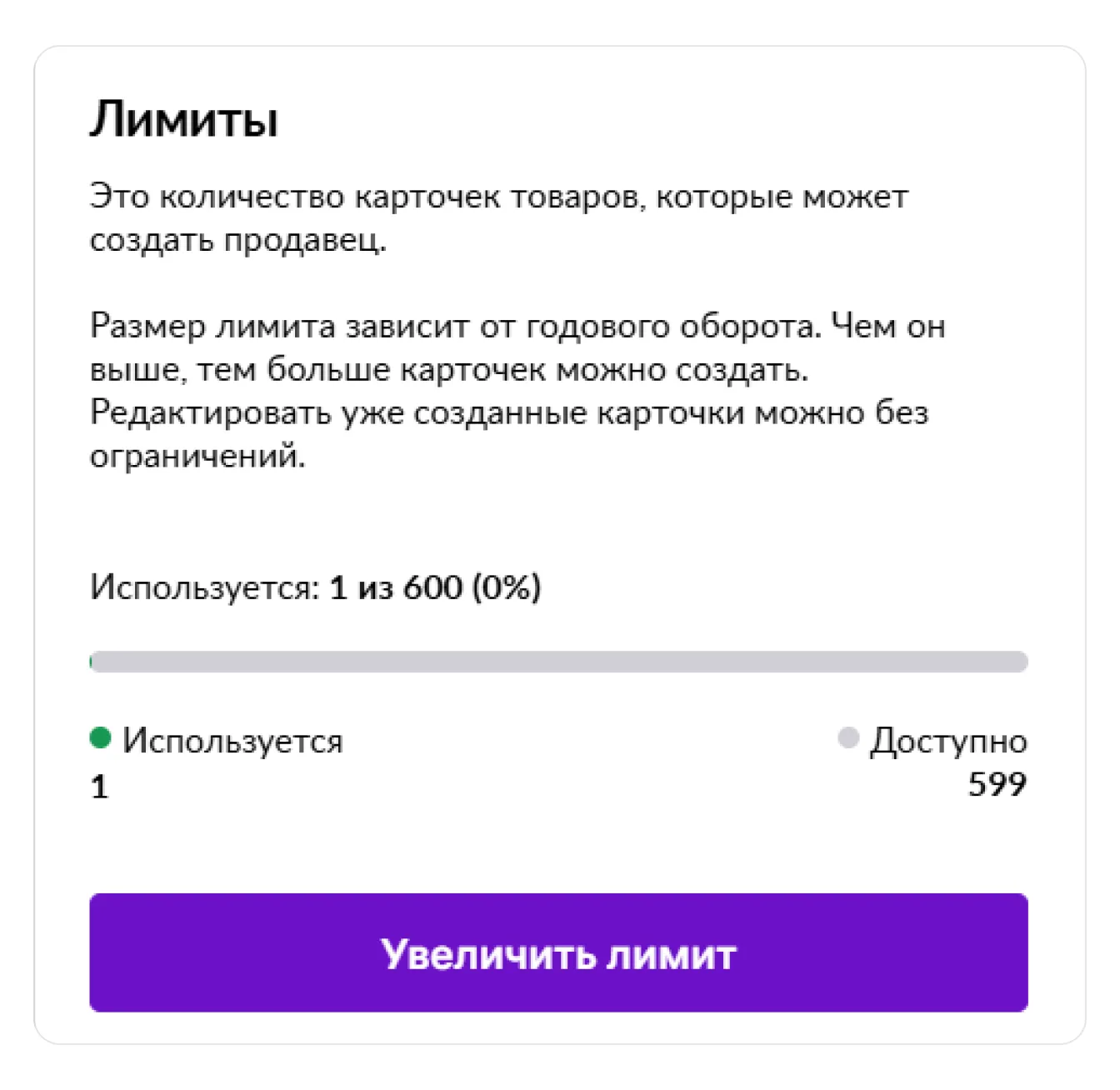The height and width of the screenshot is (1090, 1120).
Task: Click the green filled start of progress bar
Action: pos(91,662)
